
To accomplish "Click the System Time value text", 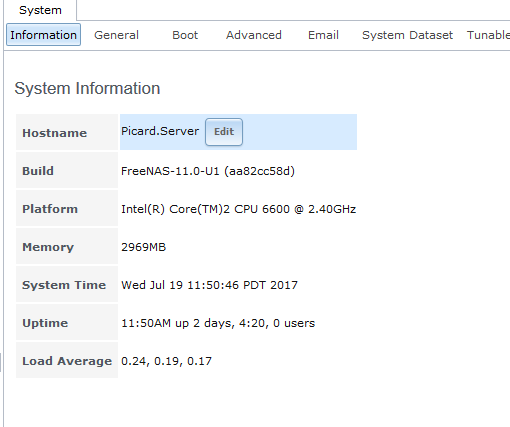I will 209,285.
